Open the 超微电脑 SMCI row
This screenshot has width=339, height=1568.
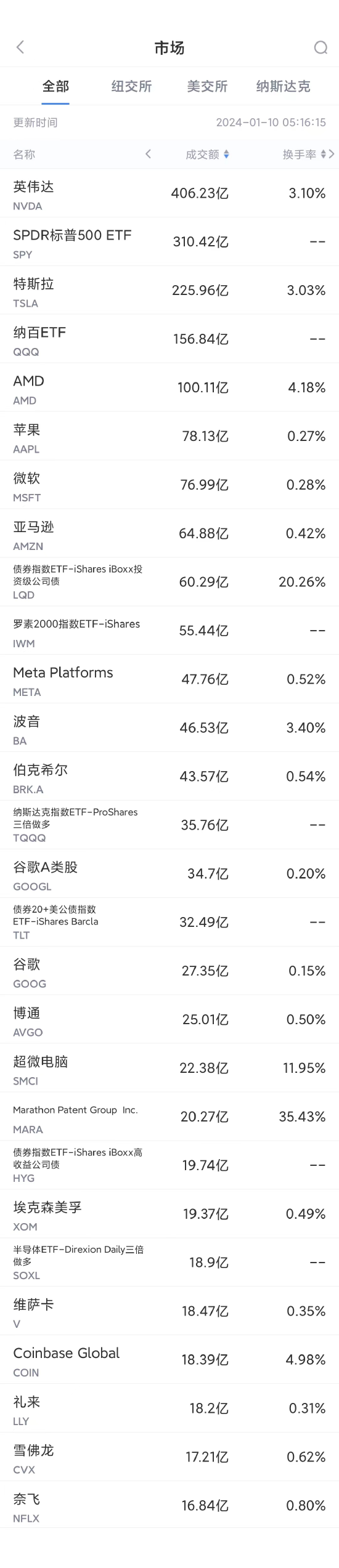(x=169, y=1068)
